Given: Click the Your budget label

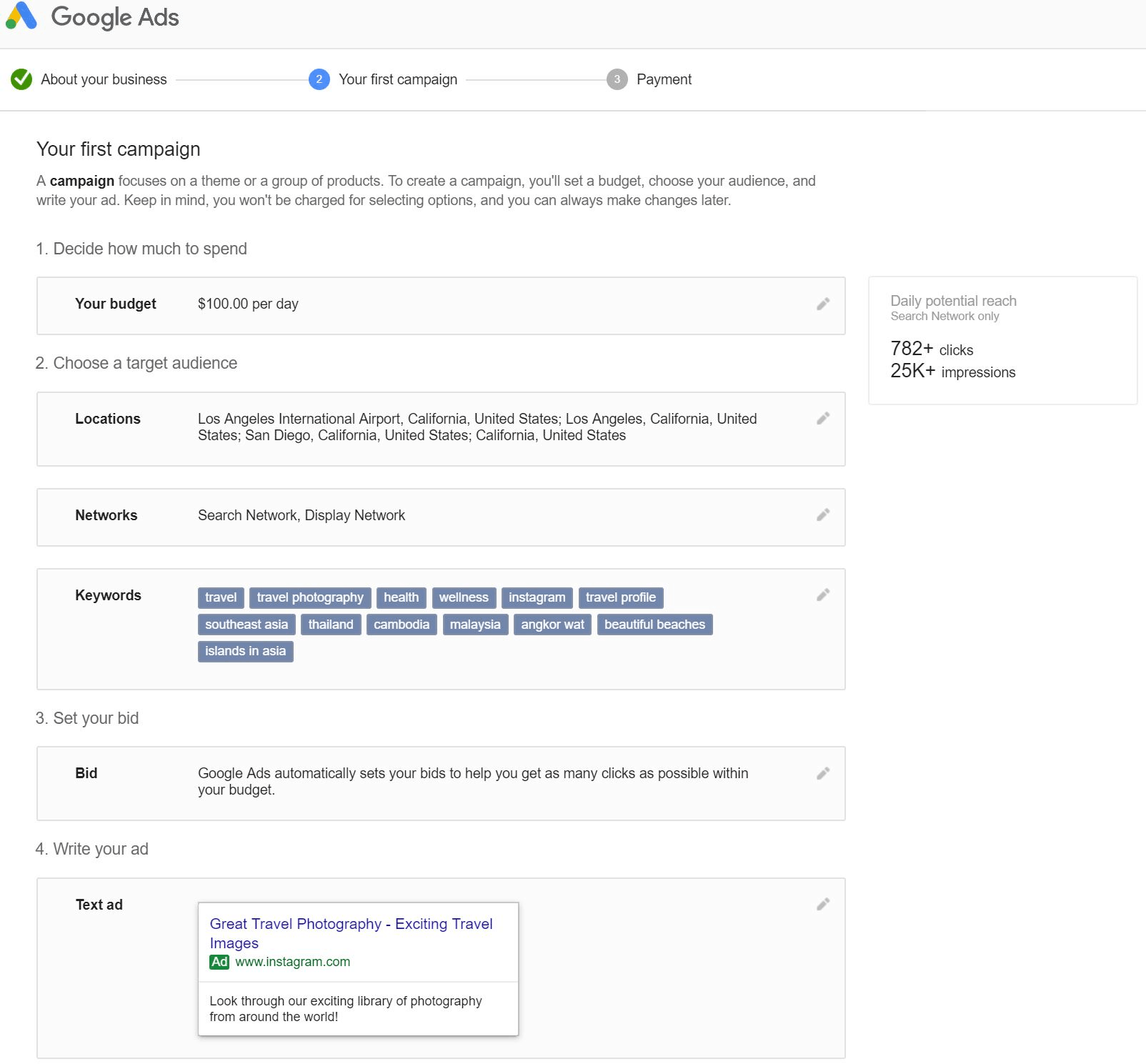Looking at the screenshot, I should coord(116,304).
